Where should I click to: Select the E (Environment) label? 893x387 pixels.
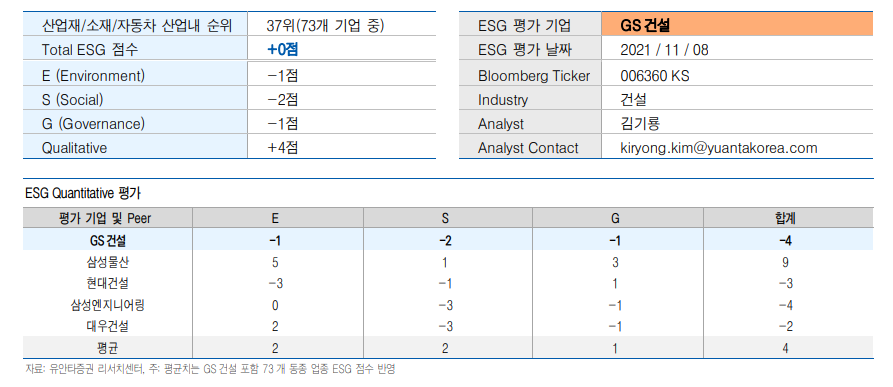point(93,76)
